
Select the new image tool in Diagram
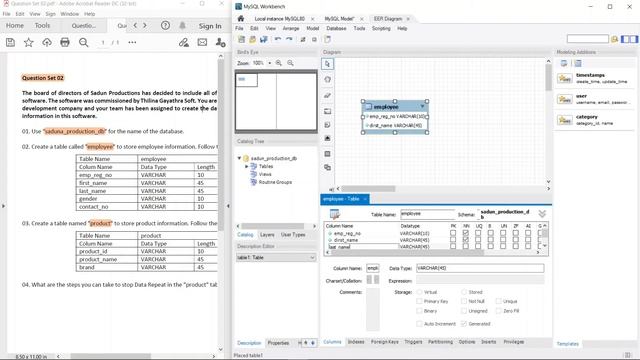[x=327, y=139]
